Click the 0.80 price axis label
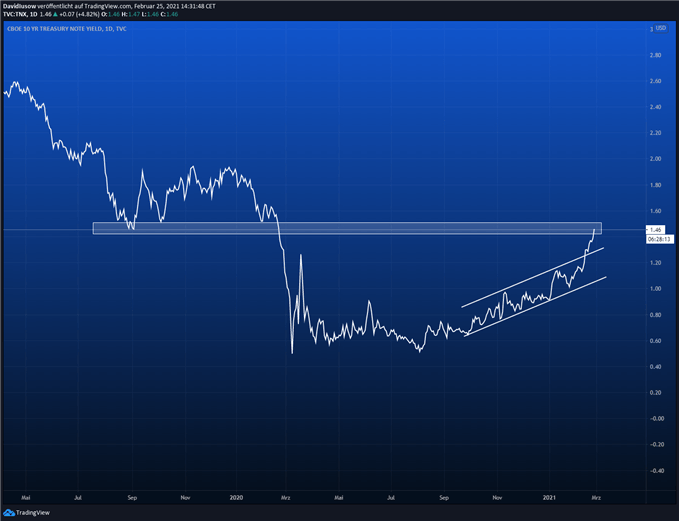The width and height of the screenshot is (679, 521). point(655,315)
